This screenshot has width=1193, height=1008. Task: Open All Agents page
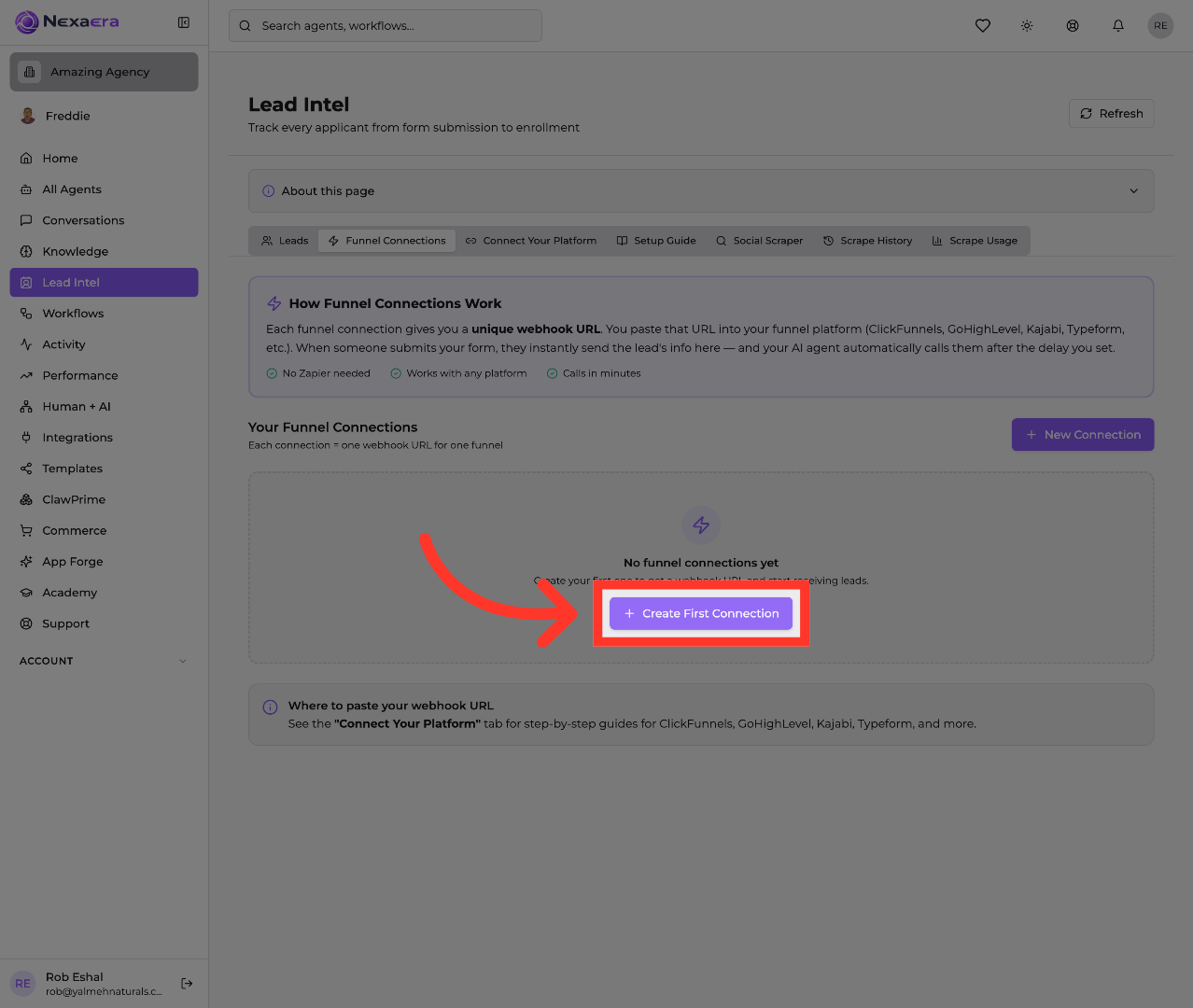click(104, 189)
